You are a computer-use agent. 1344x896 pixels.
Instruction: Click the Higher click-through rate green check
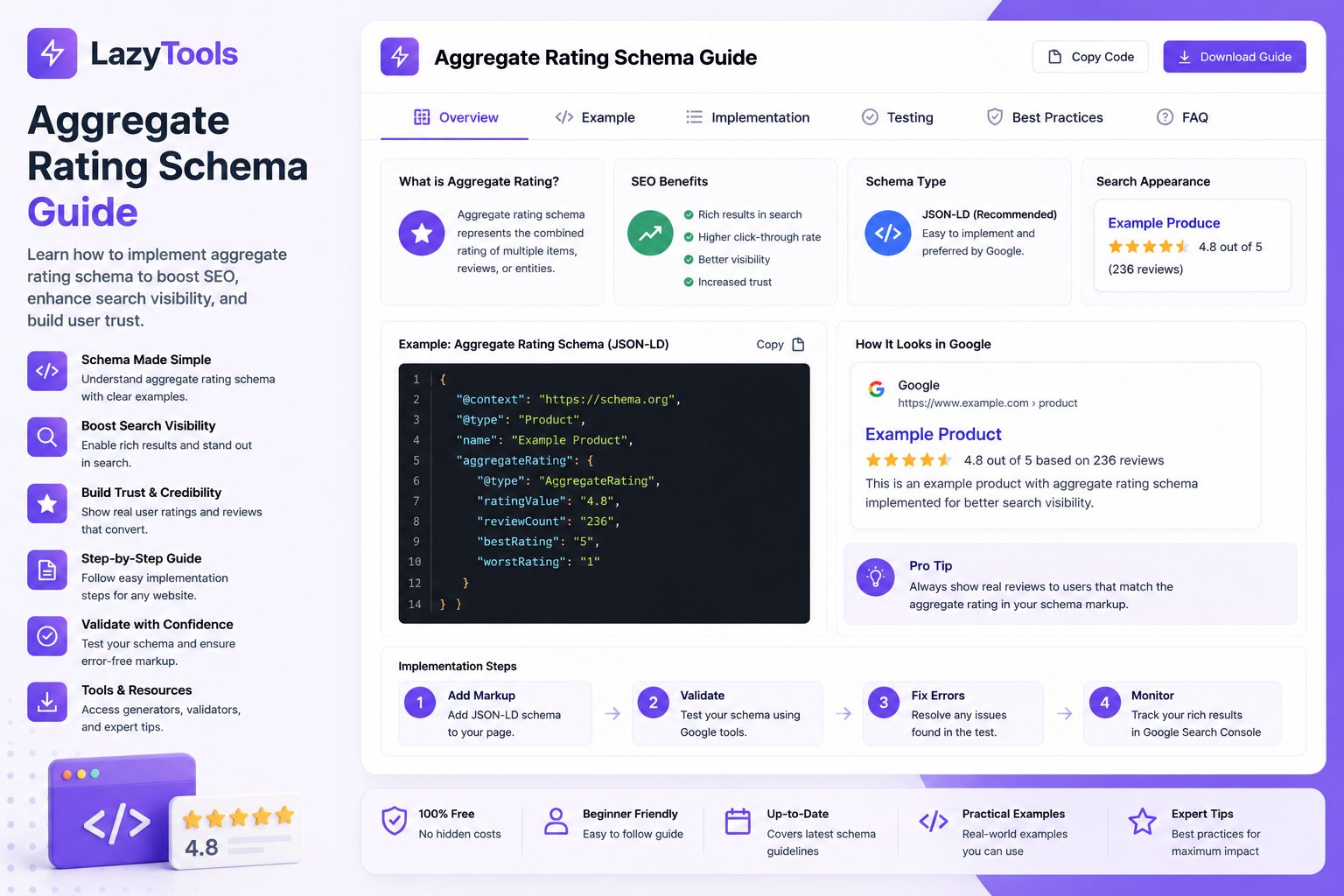coord(689,237)
